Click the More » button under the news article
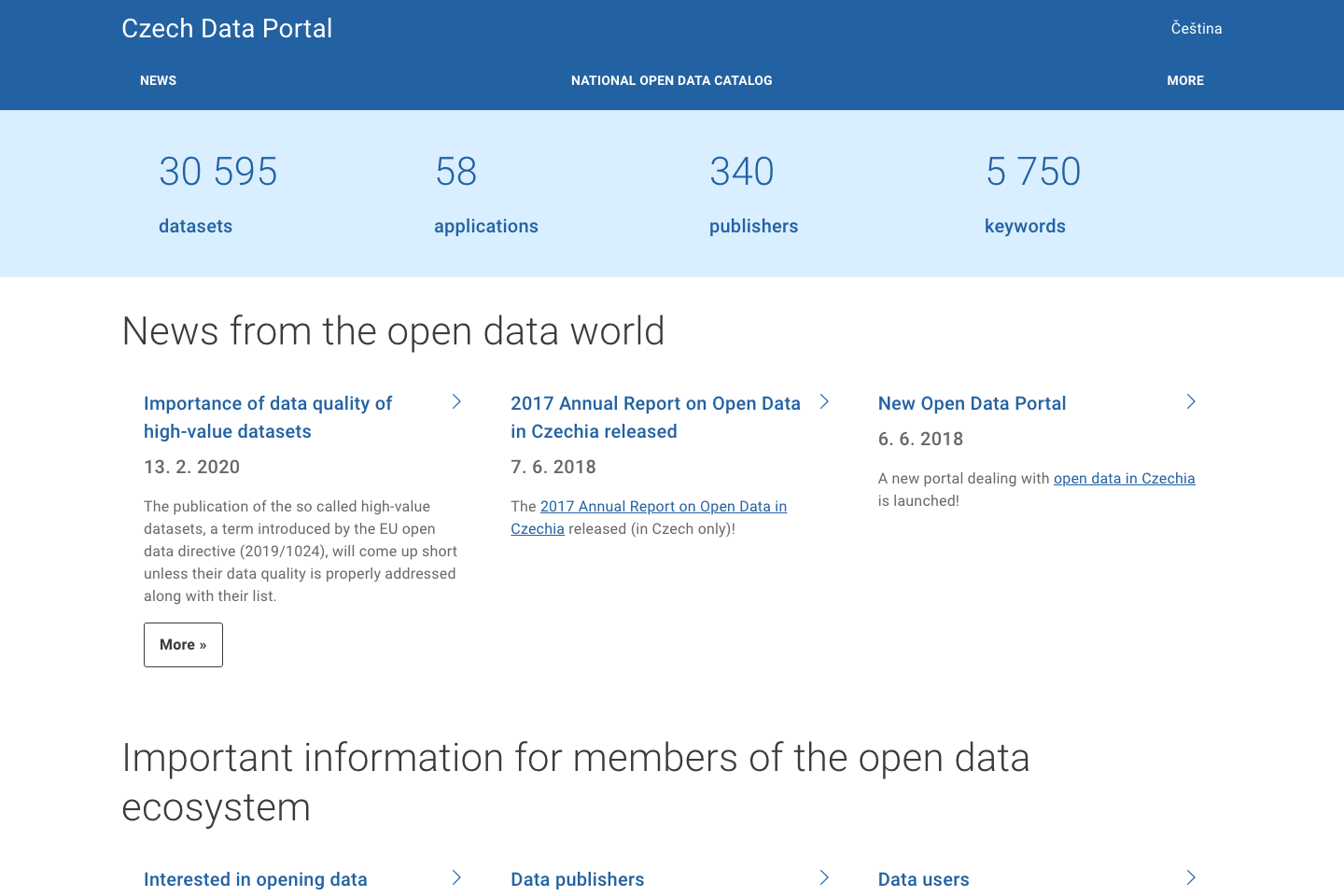The height and width of the screenshot is (896, 1344). [183, 644]
